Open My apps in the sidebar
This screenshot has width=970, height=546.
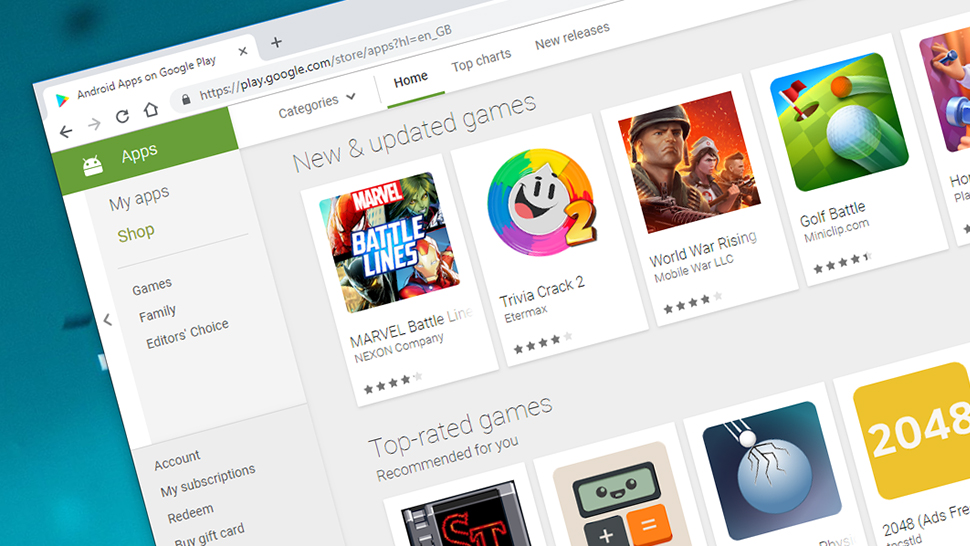tap(139, 198)
